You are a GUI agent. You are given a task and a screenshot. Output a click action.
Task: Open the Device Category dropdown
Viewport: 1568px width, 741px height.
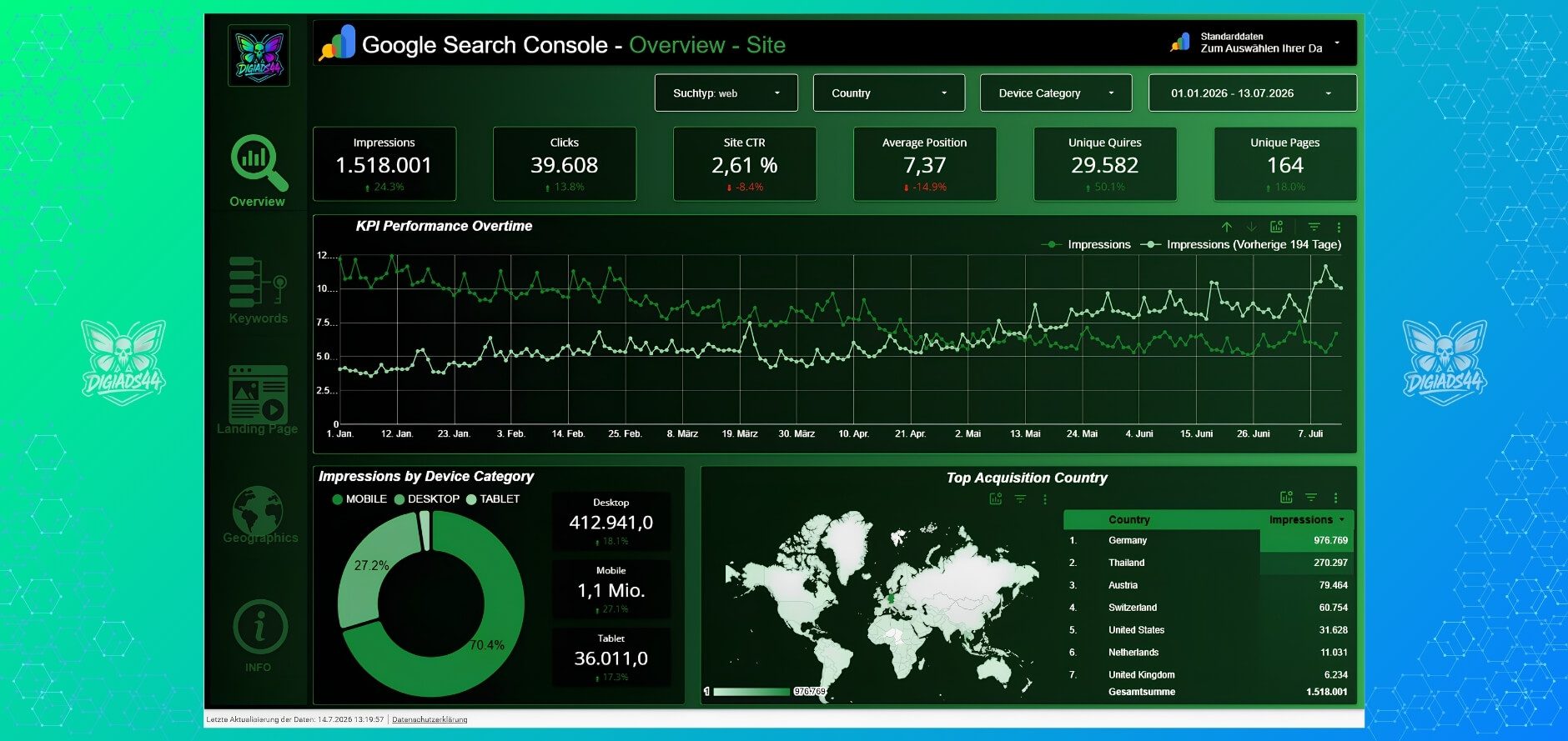(1056, 93)
